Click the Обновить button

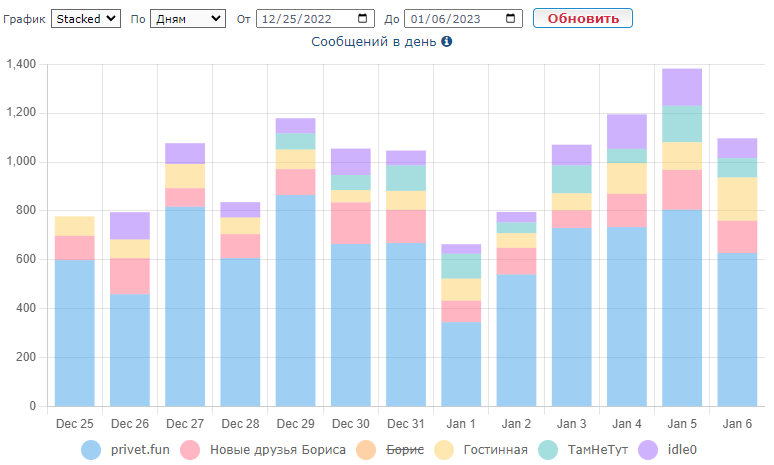coord(582,18)
